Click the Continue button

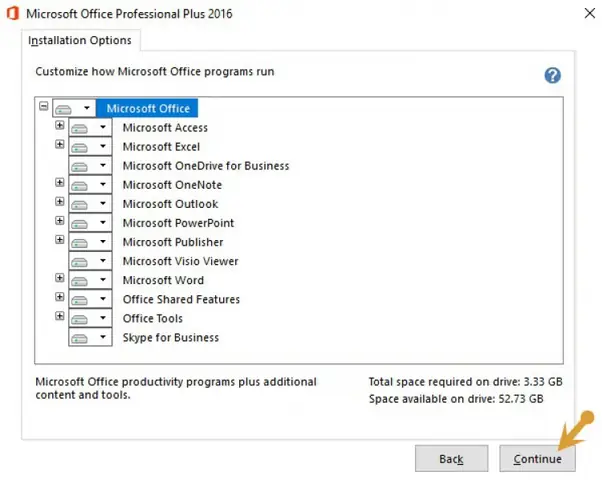tap(537, 458)
